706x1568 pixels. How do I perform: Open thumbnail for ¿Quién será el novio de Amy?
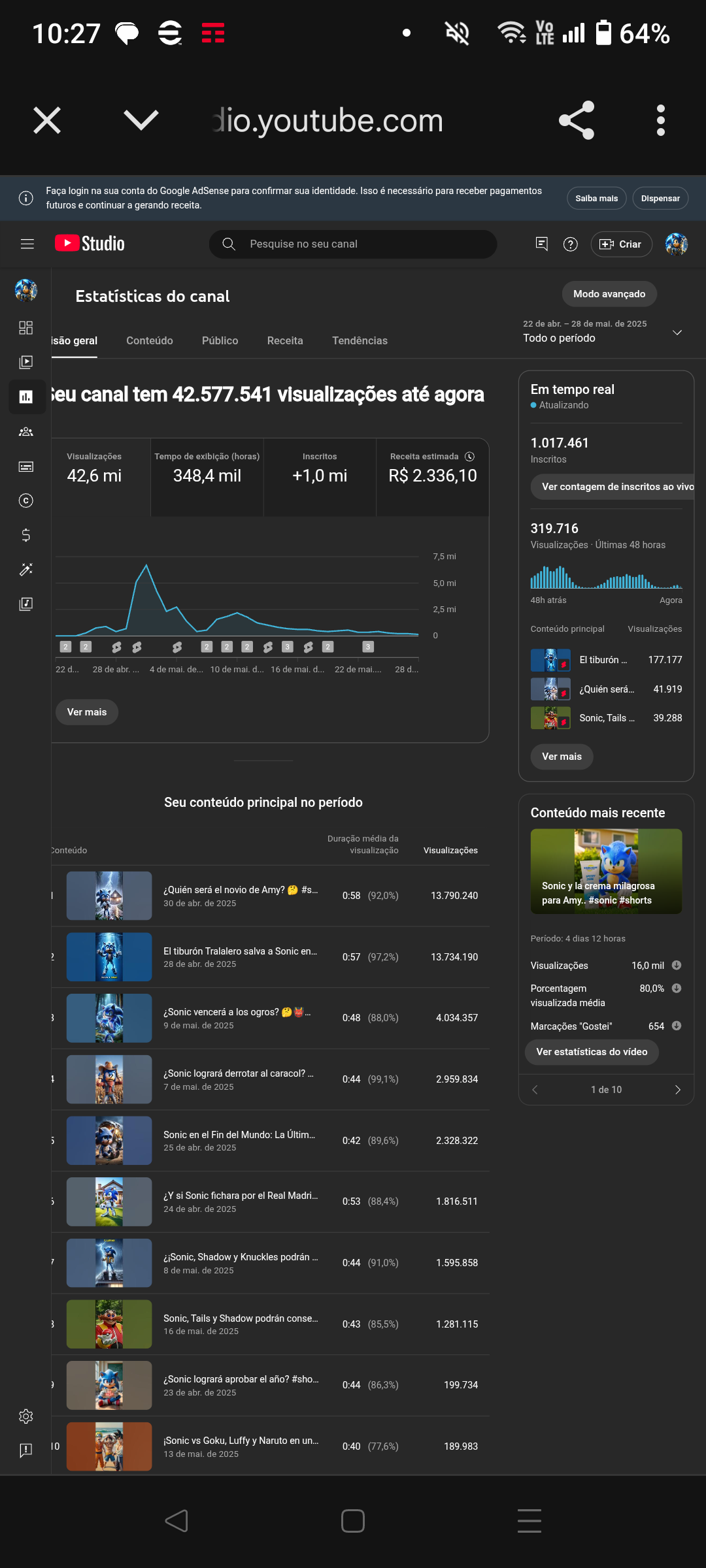point(109,896)
